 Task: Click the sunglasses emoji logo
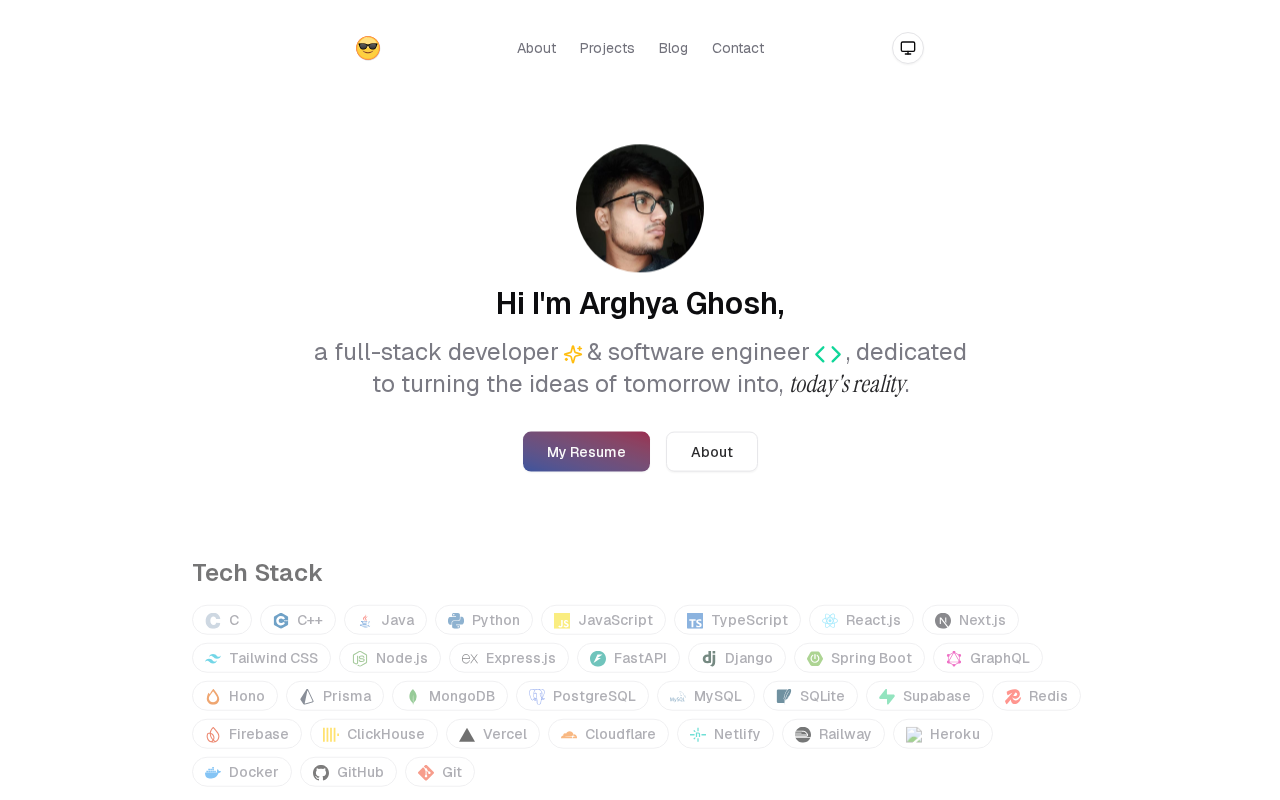pos(368,48)
